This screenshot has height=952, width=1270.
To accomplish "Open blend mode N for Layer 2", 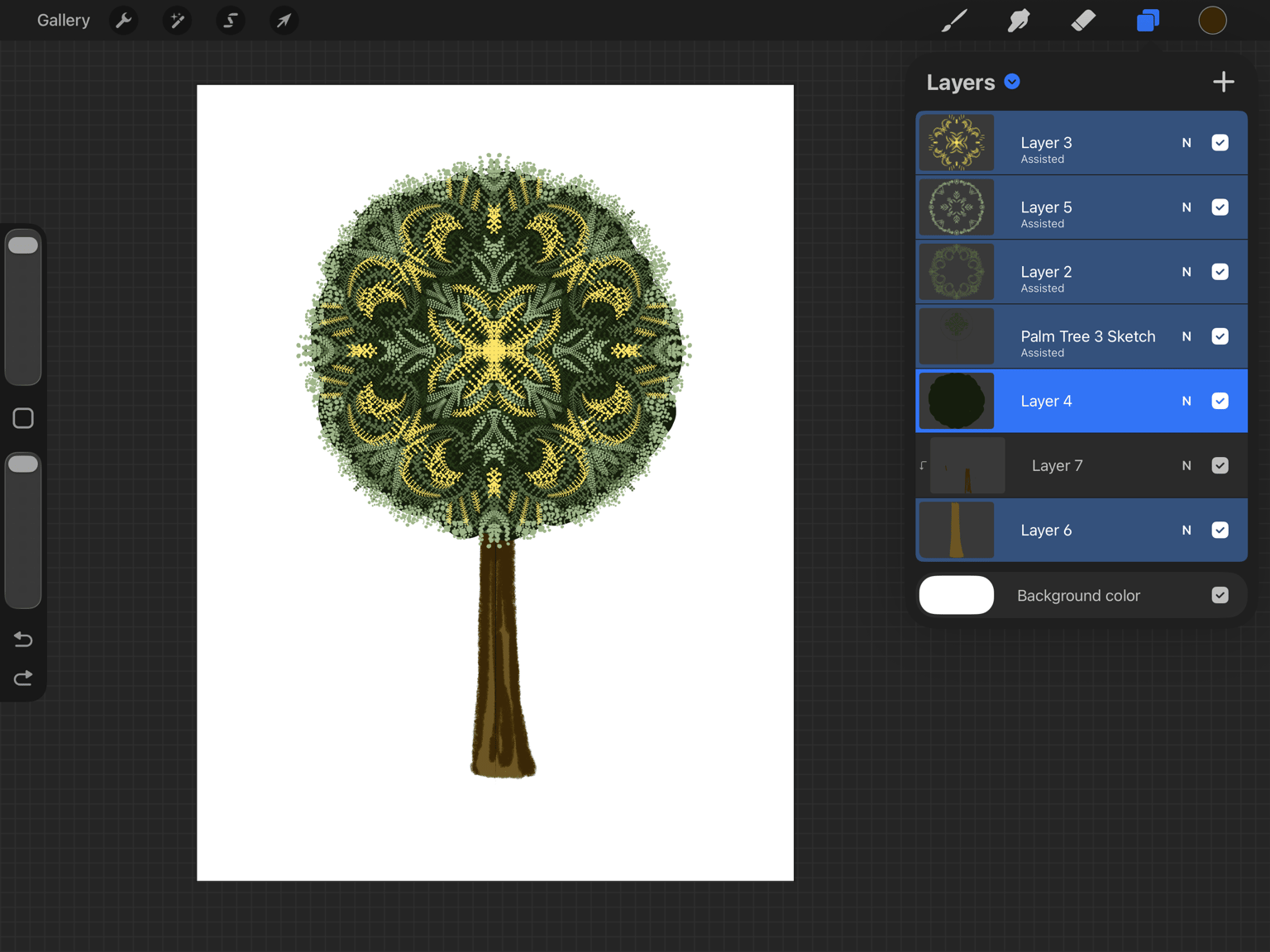I will (x=1186, y=272).
